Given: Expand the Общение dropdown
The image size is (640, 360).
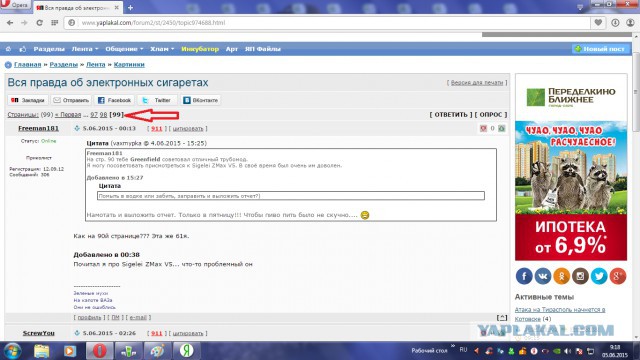Looking at the screenshot, I should (x=124, y=49).
